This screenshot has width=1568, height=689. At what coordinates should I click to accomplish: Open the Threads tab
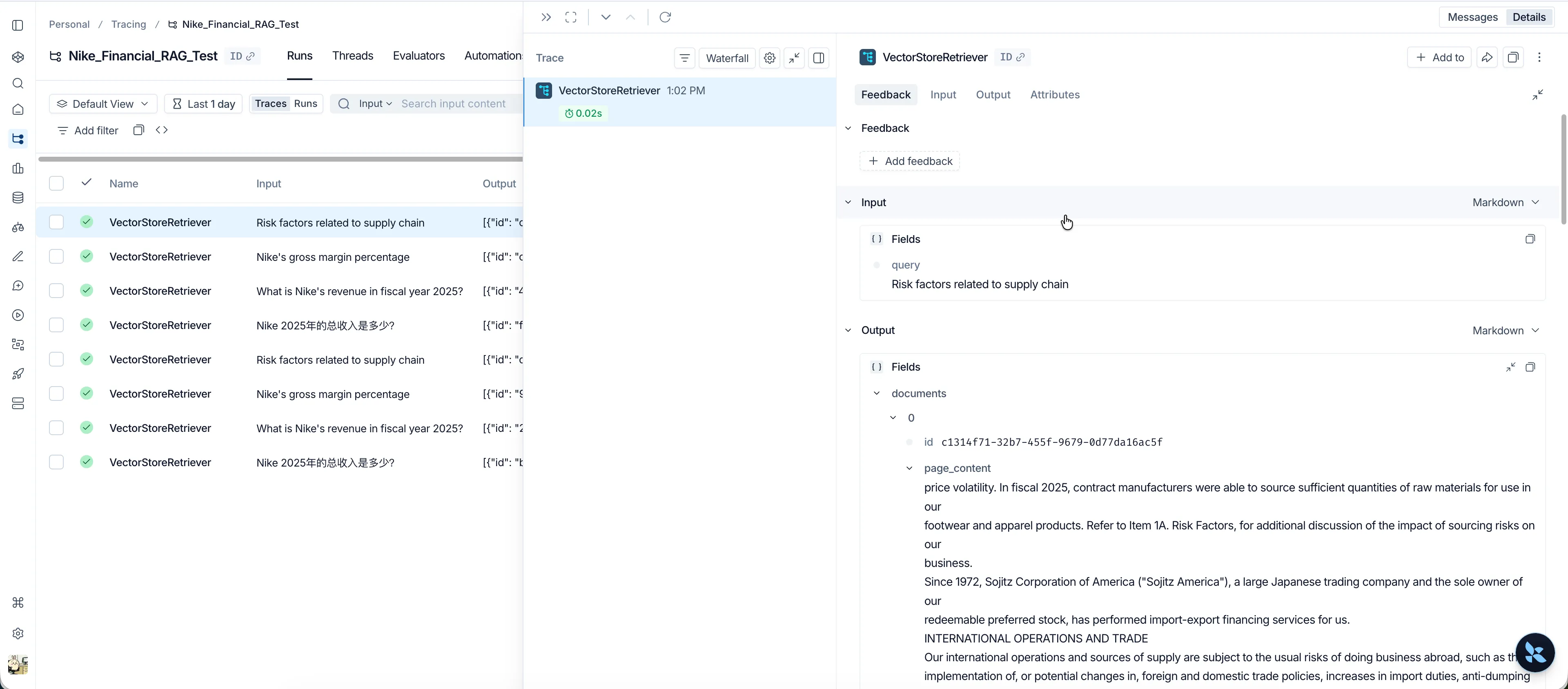coord(352,56)
